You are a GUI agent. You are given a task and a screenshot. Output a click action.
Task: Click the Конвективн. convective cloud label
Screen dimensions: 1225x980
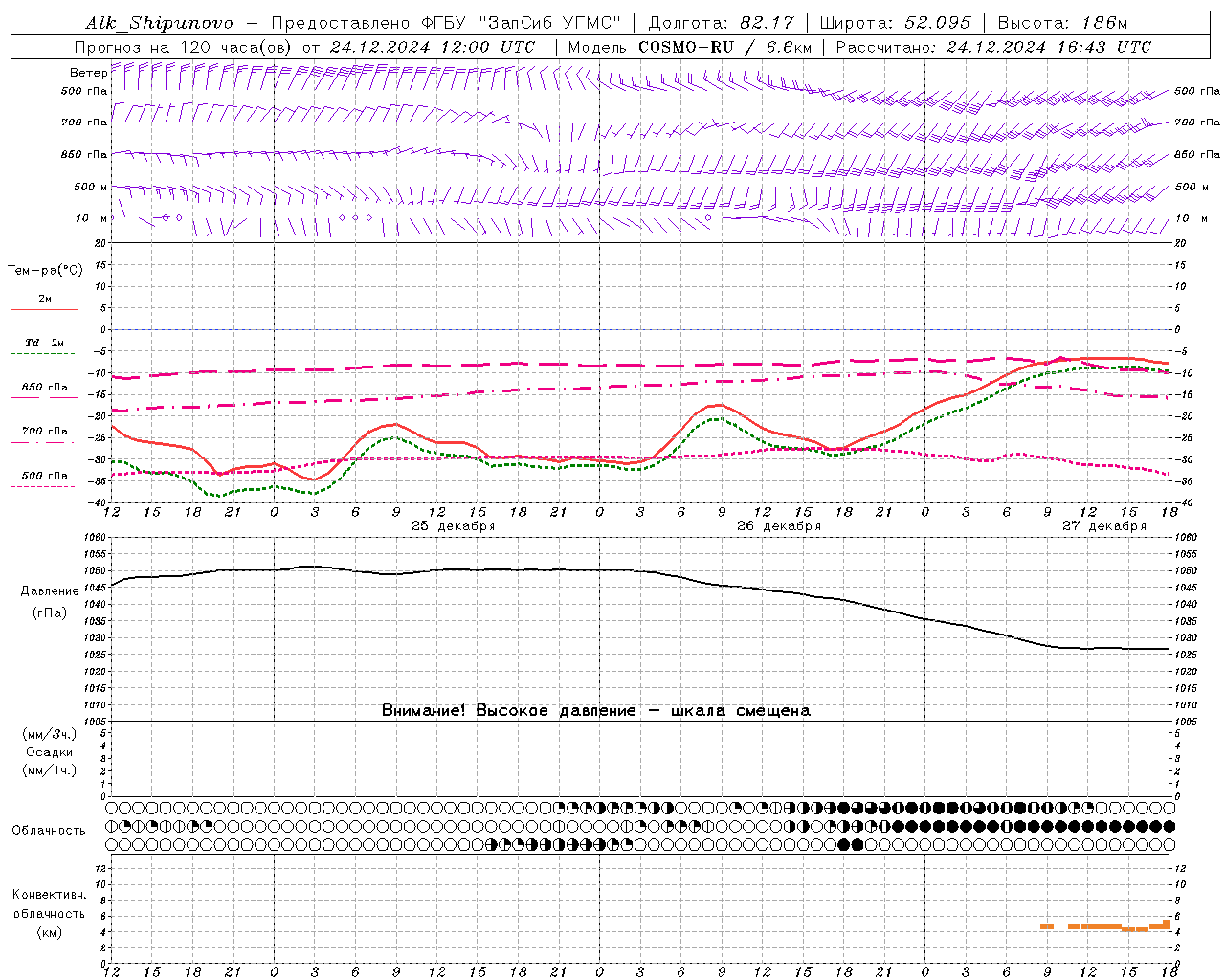(x=49, y=895)
